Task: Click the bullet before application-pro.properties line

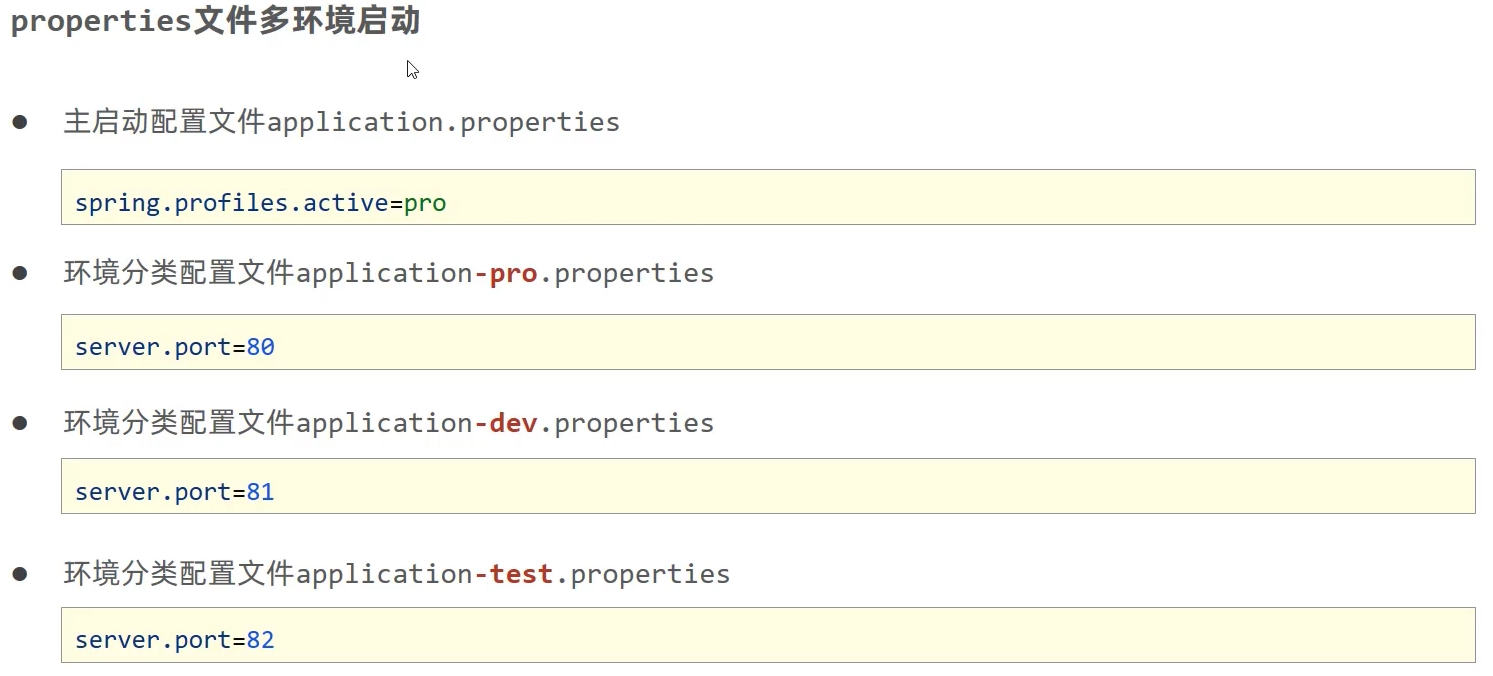Action: point(19,273)
